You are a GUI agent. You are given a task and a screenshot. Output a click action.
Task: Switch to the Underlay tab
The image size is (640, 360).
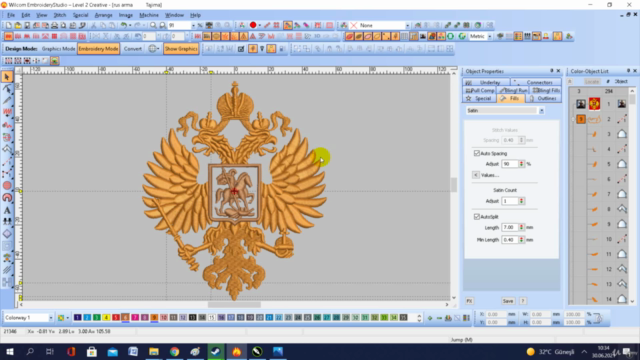[487, 82]
